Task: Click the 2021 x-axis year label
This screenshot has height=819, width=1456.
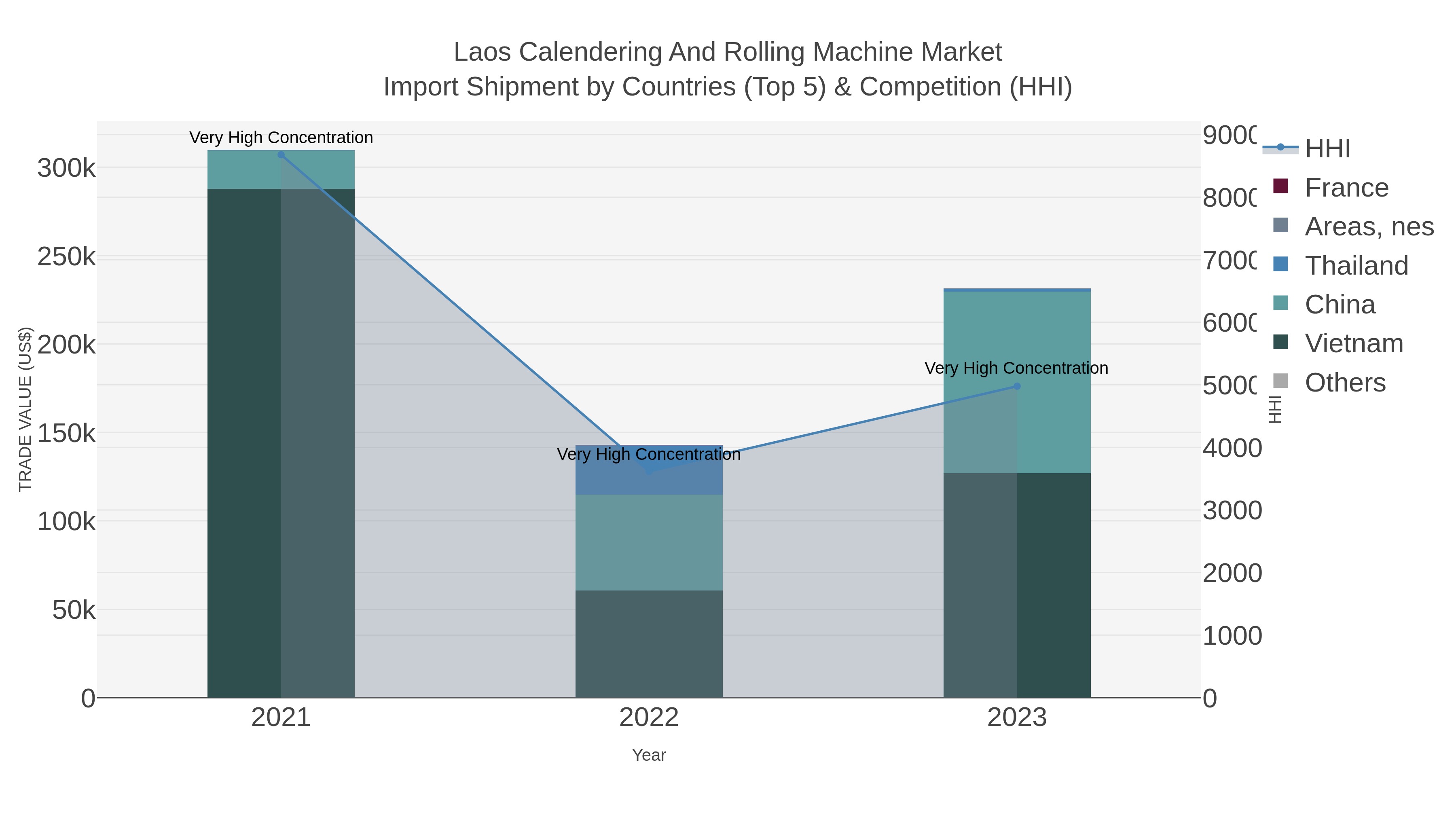Action: (281, 718)
